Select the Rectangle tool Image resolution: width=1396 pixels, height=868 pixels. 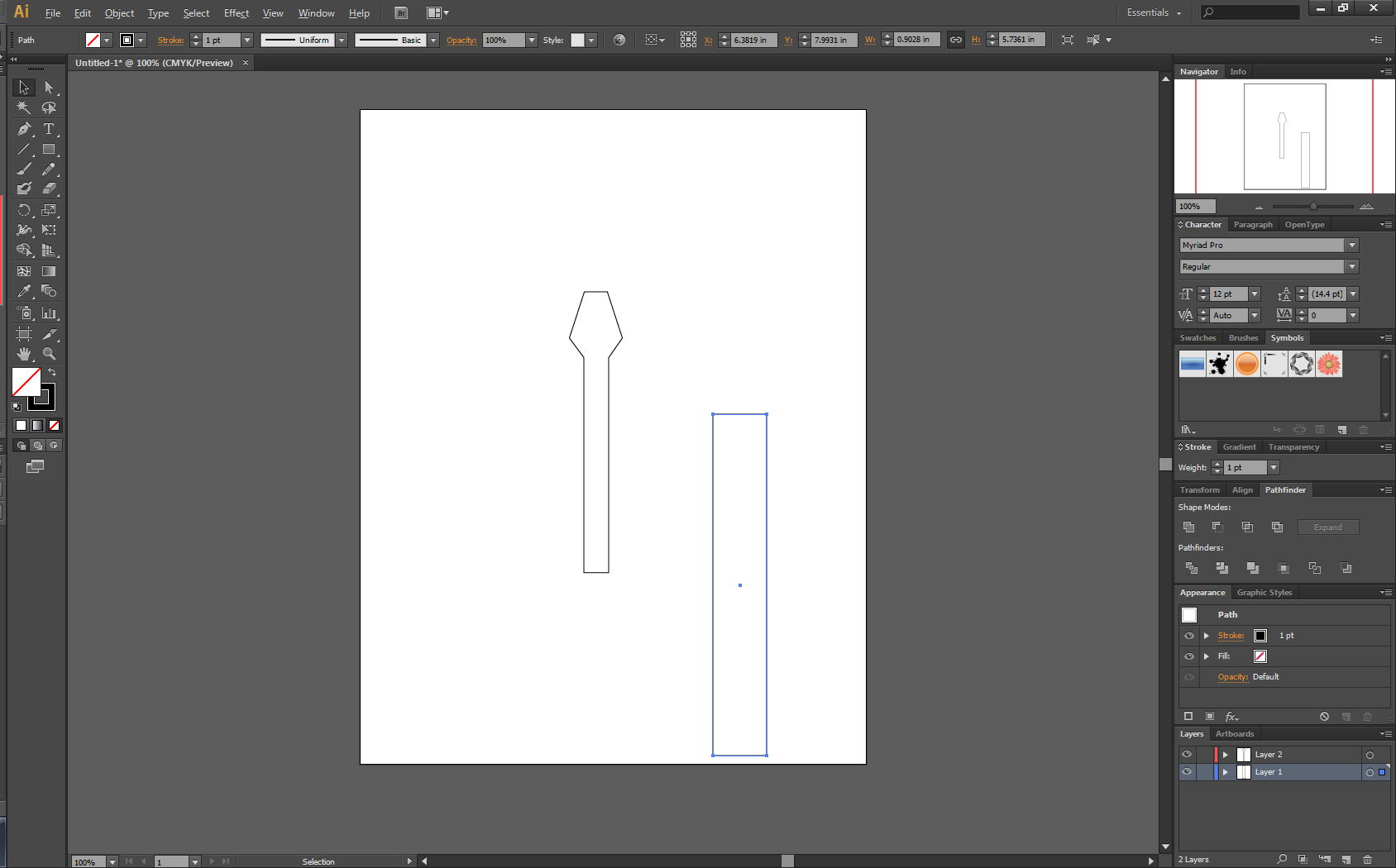tap(50, 148)
